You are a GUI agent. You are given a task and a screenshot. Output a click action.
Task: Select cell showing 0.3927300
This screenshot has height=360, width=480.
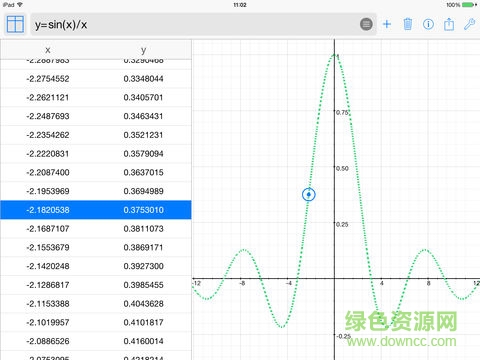[143, 266]
